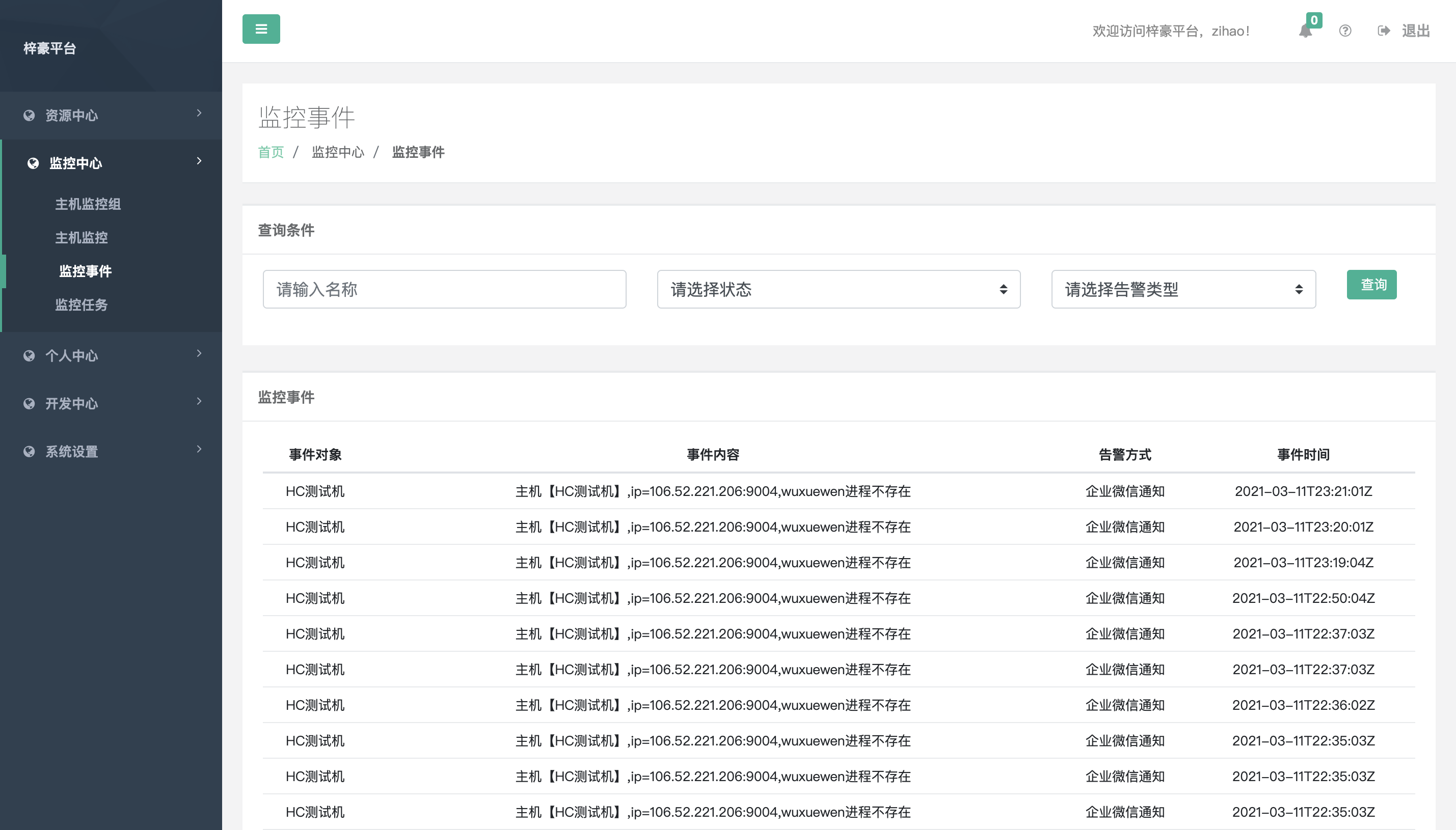This screenshot has height=830, width=1456.
Task: Collapse the 监控中心 menu chevron
Action: (x=199, y=161)
